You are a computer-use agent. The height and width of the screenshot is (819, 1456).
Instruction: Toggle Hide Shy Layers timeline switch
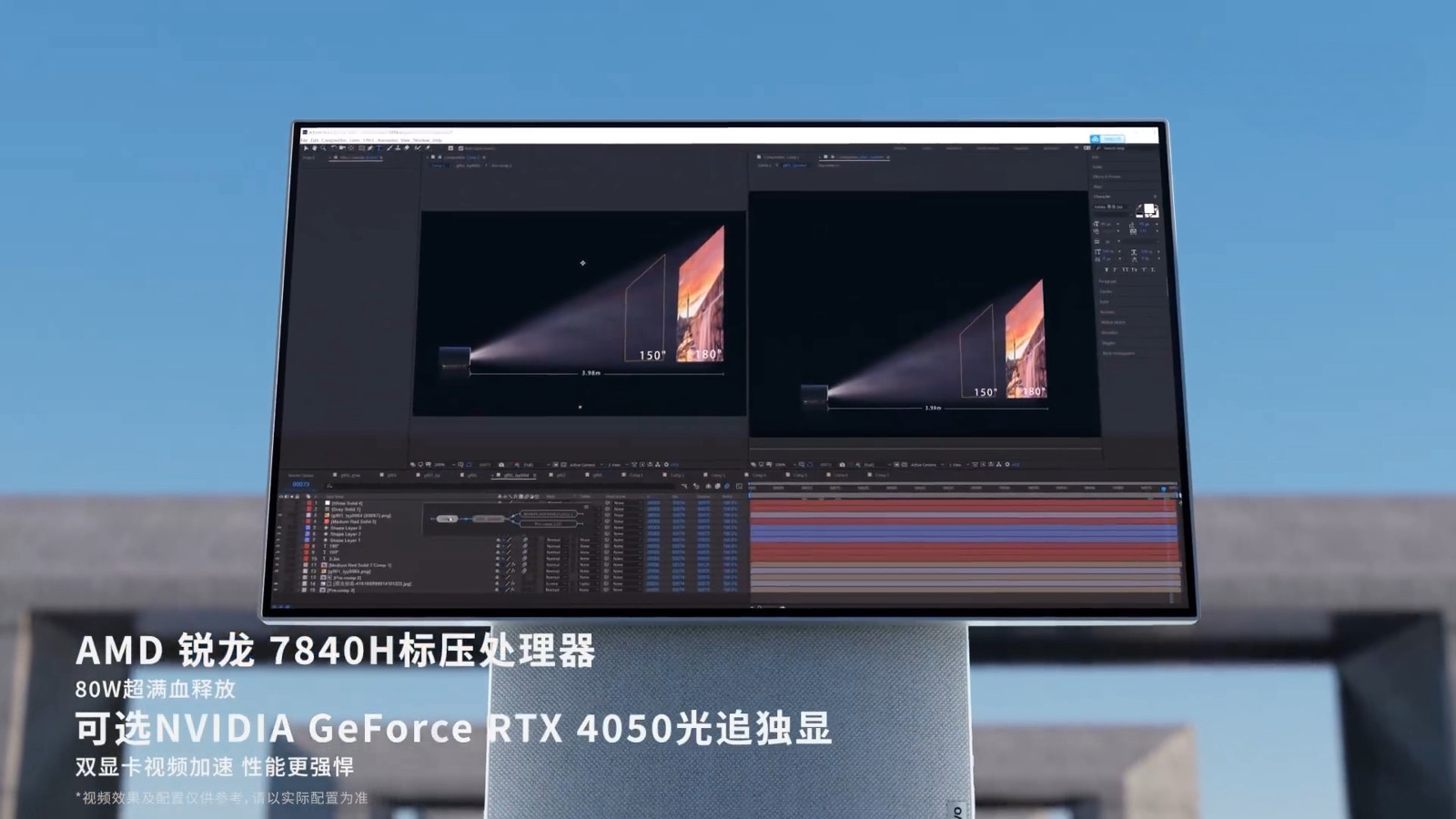708,486
